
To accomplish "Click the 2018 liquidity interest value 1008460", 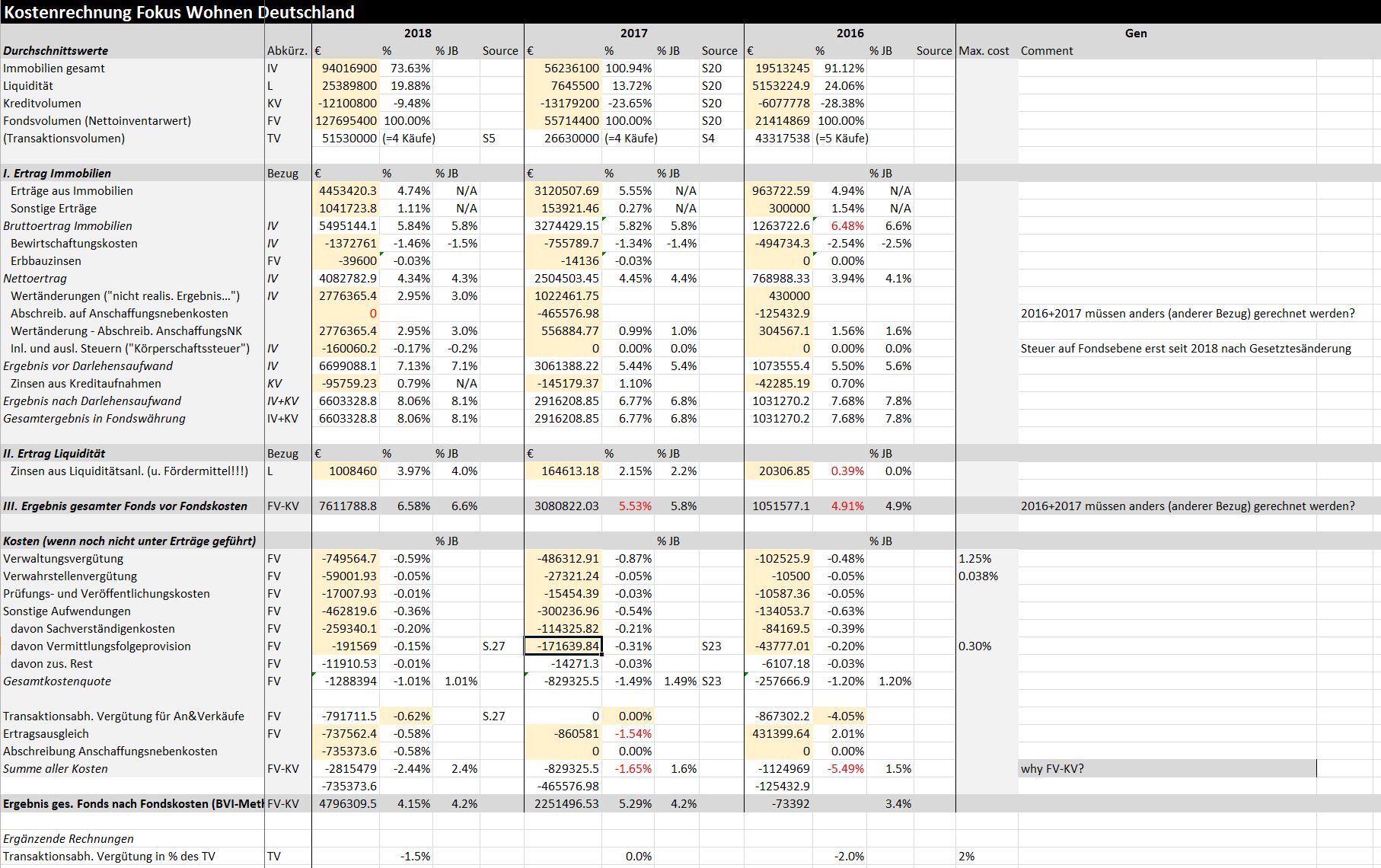I will tap(346, 471).
